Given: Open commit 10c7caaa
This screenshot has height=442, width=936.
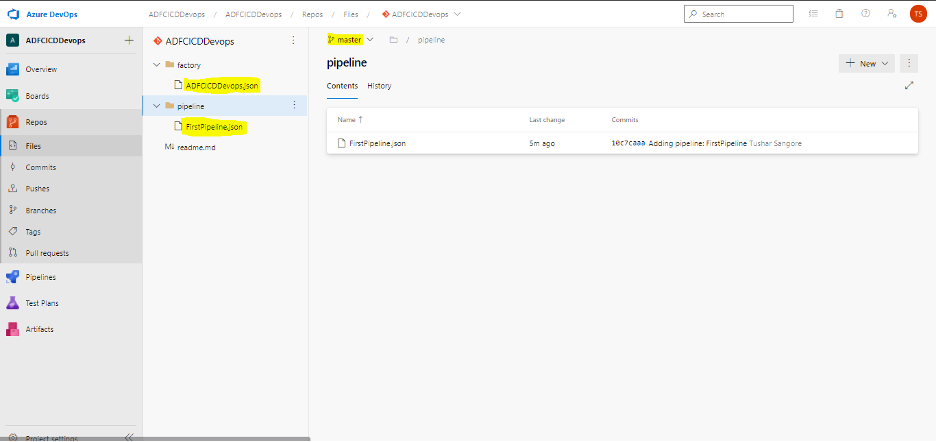Looking at the screenshot, I should (x=628, y=143).
